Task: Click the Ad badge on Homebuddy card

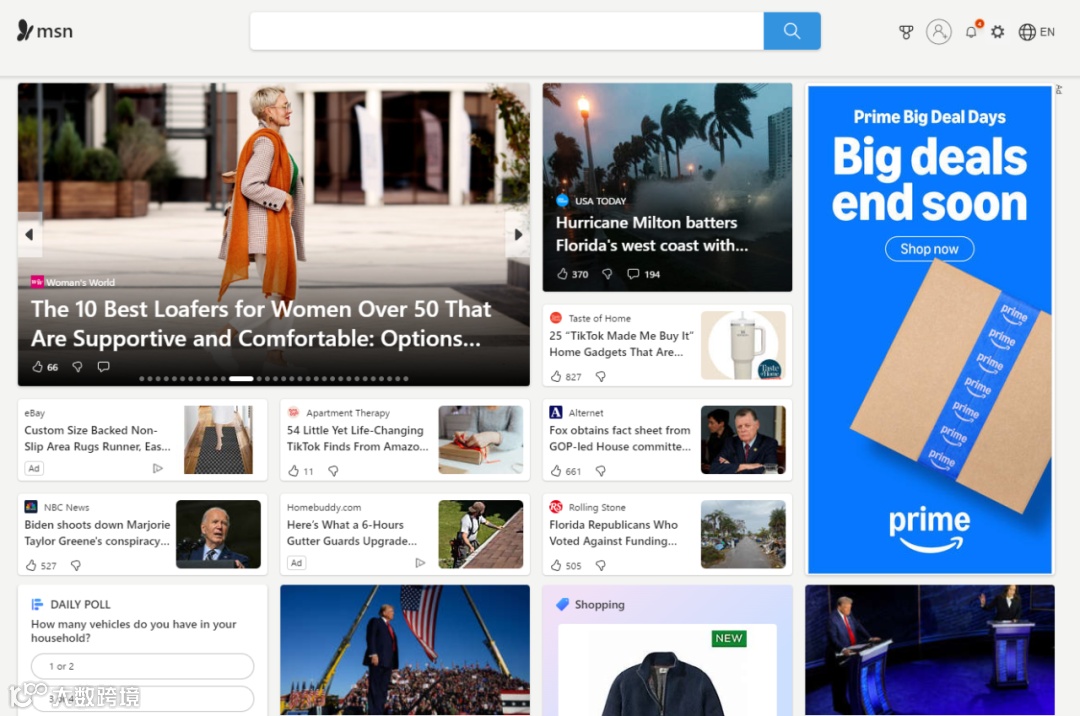Action: 296,562
